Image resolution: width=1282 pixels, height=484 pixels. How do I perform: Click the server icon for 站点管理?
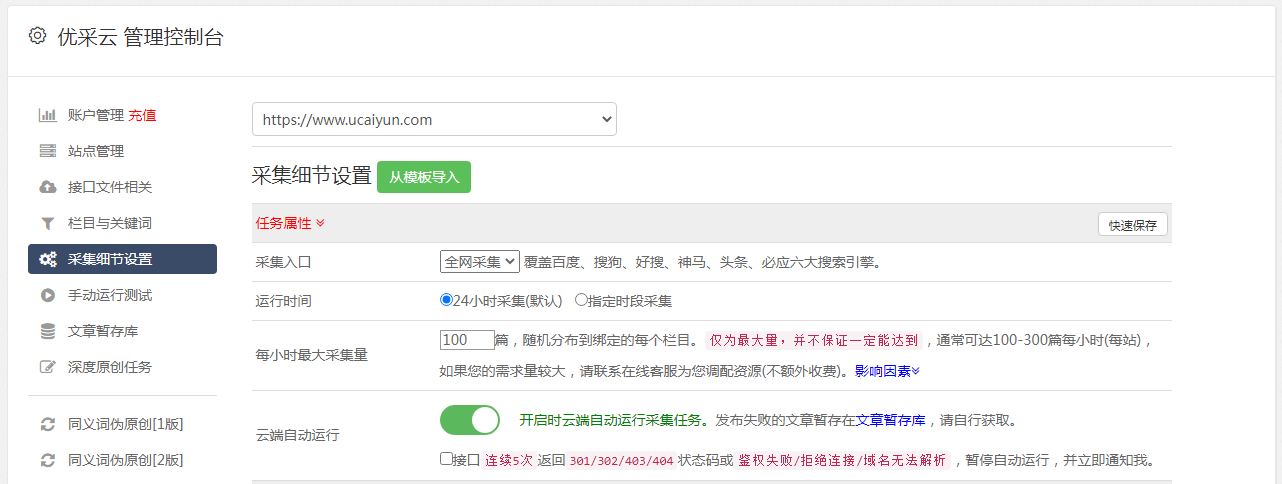coord(47,151)
